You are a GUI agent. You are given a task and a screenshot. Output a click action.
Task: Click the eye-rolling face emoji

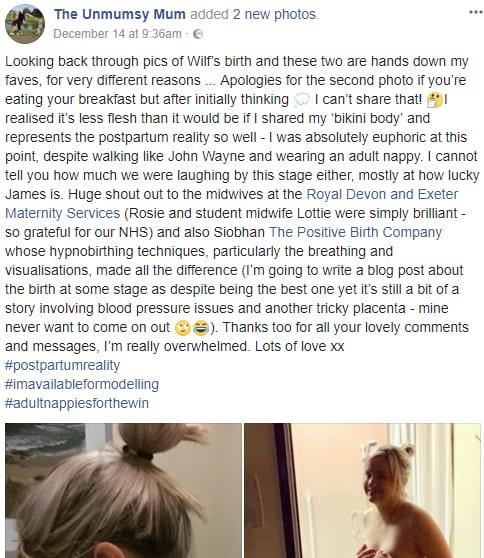(x=183, y=328)
